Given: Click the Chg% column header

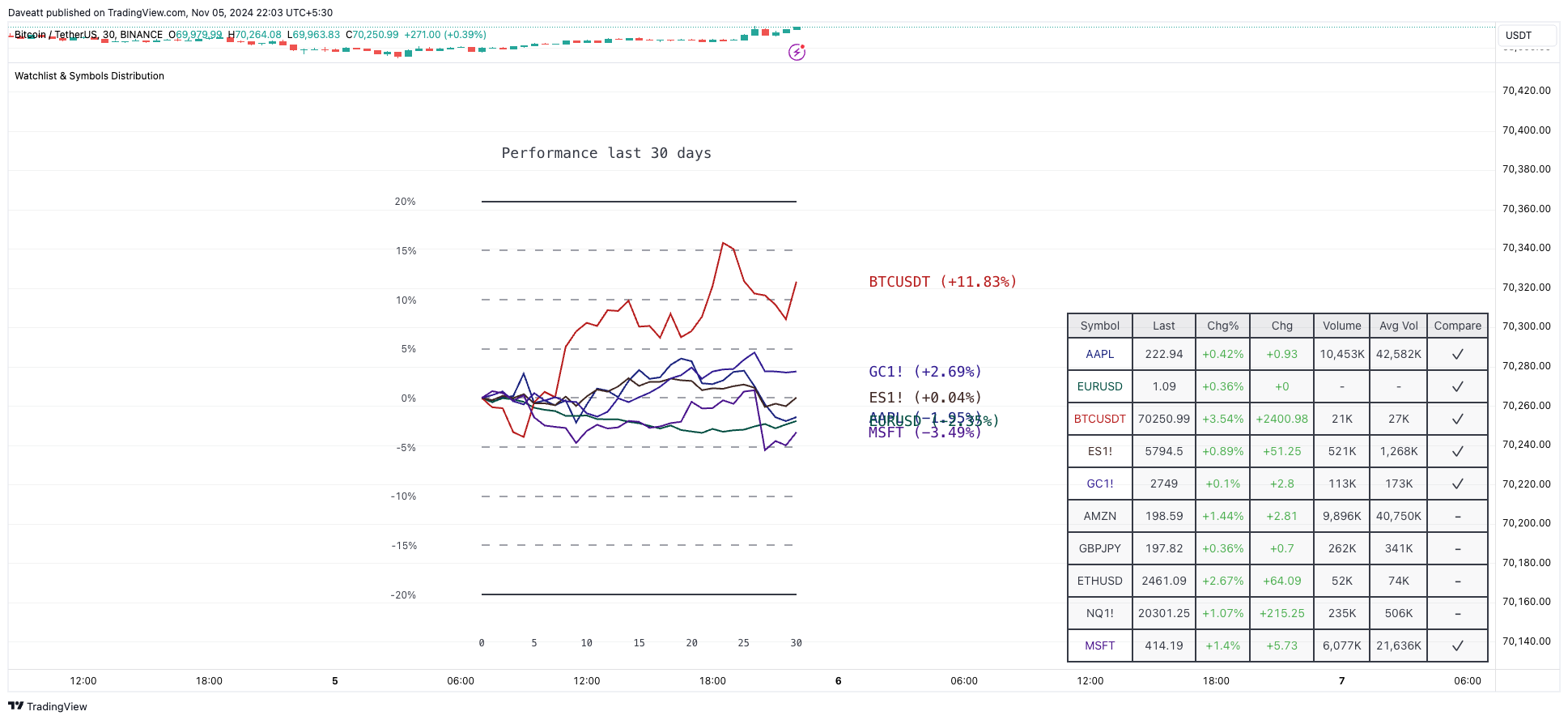Looking at the screenshot, I should [x=1223, y=326].
